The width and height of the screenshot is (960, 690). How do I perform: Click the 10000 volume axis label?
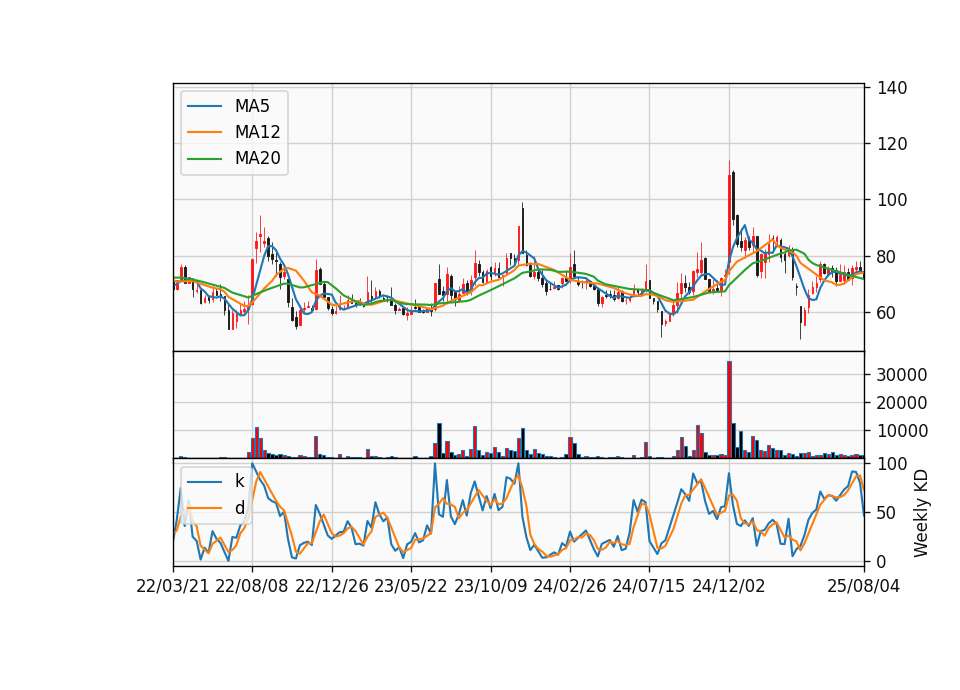click(902, 432)
